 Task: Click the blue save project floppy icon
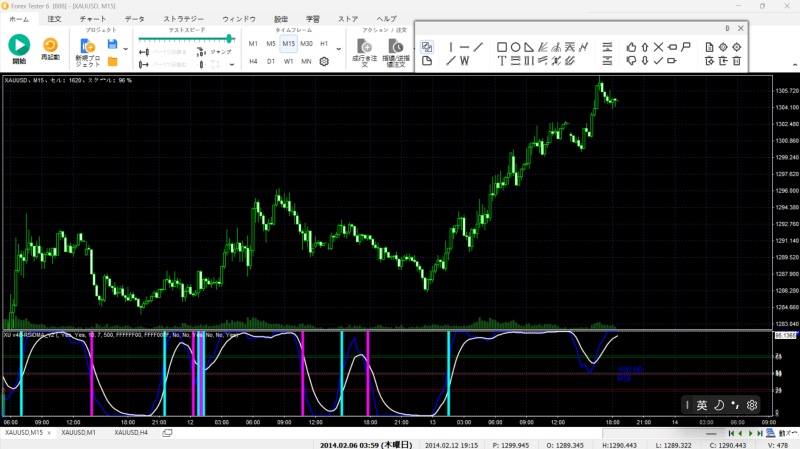tap(113, 45)
